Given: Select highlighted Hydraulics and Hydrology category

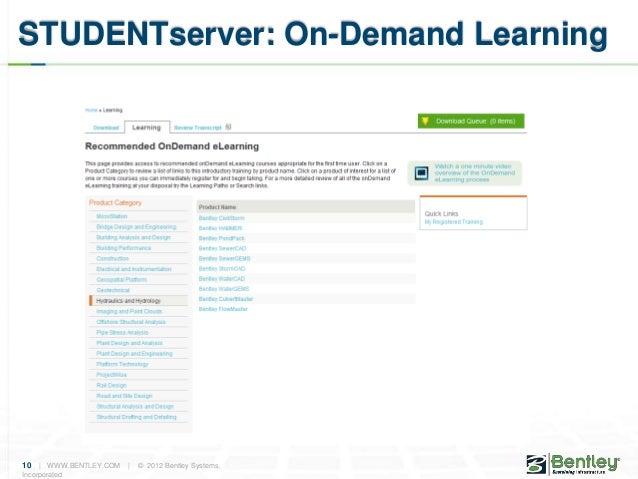Looking at the screenshot, I should pyautogui.click(x=139, y=301).
